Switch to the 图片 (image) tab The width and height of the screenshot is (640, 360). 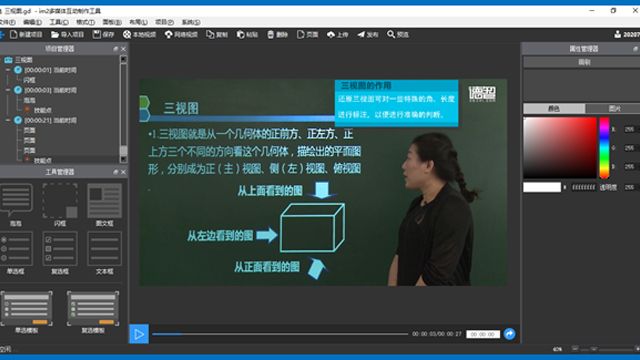(x=613, y=108)
